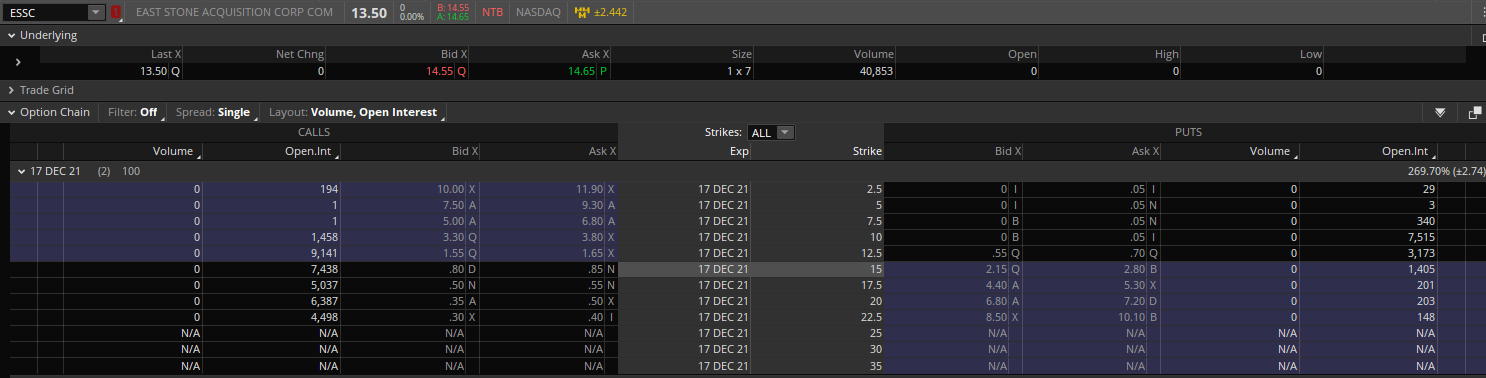The width and height of the screenshot is (1486, 378).
Task: Click call bid 3.30 at strike 10
Action: pyautogui.click(x=453, y=236)
